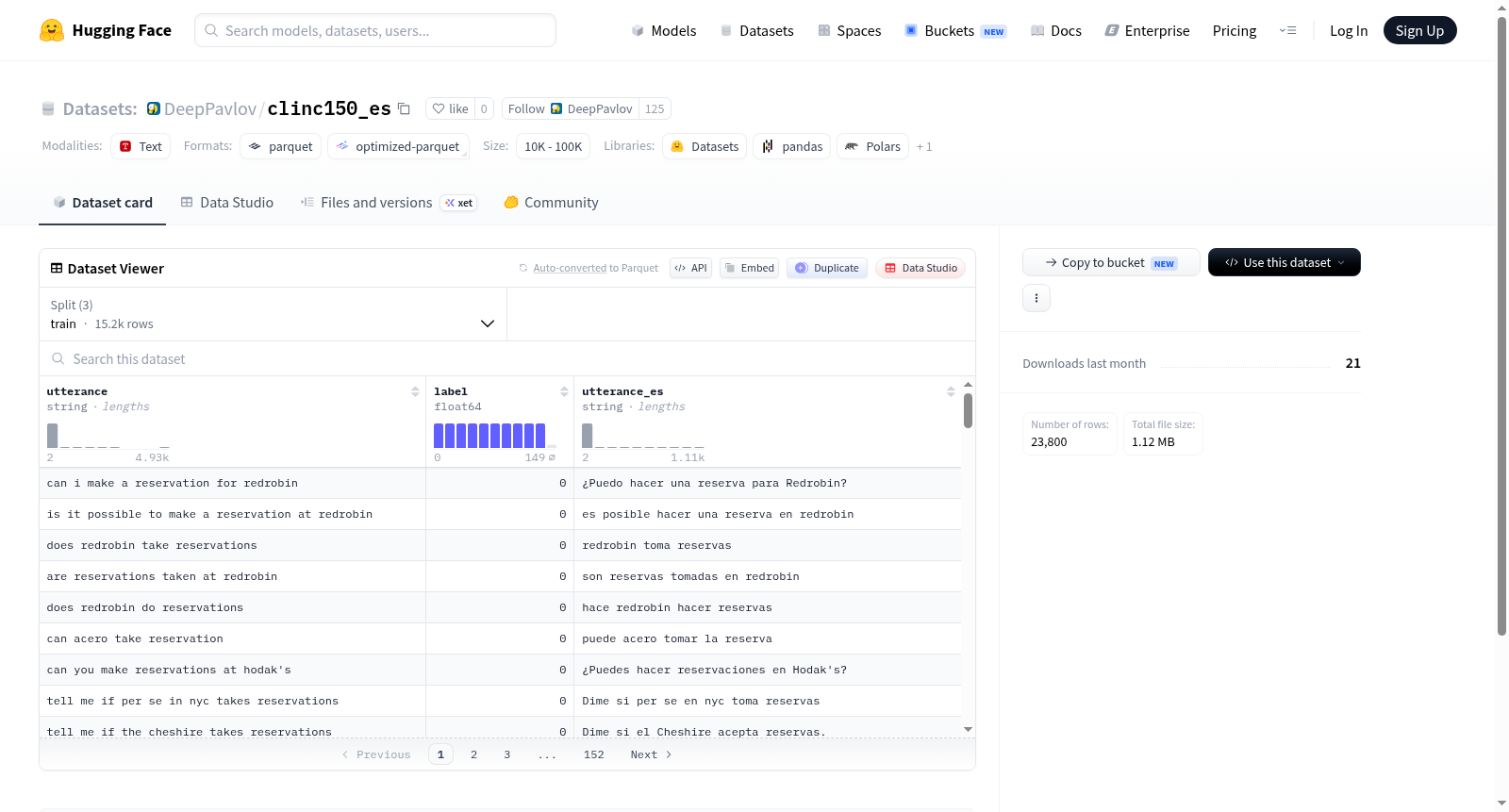Click the Embed button

click(x=749, y=268)
